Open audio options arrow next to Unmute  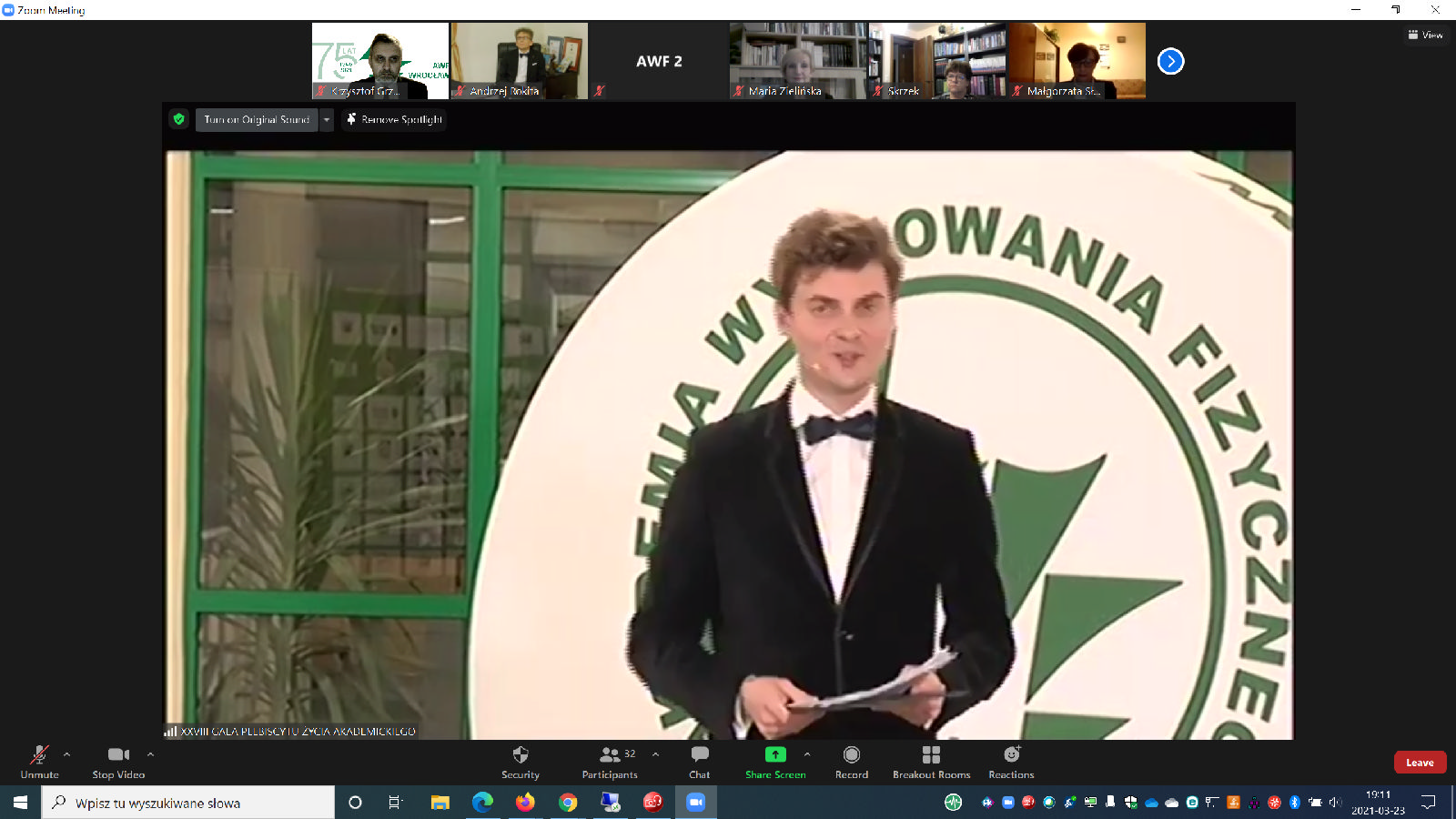66,754
